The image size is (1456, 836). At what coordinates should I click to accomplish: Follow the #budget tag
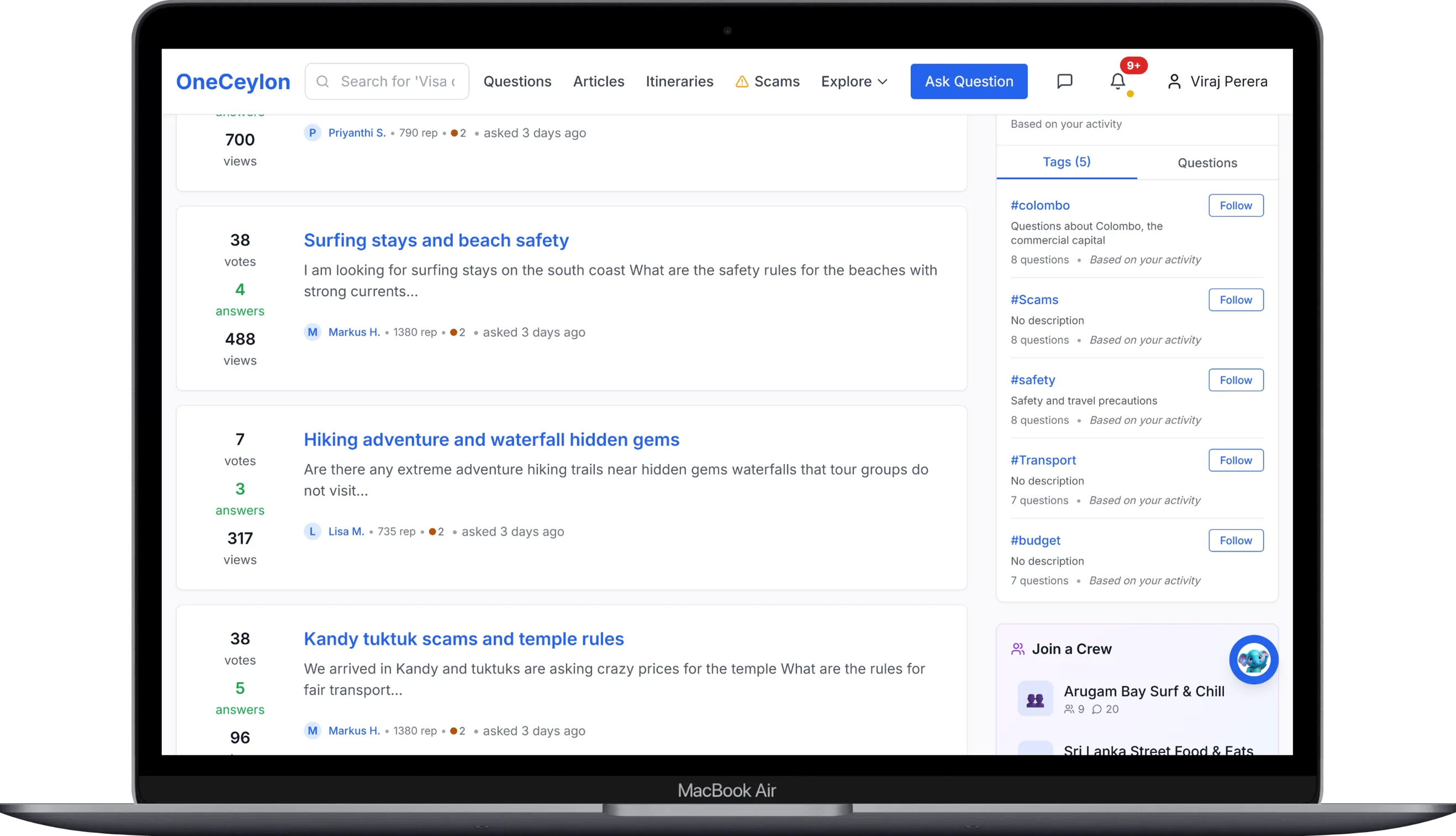(1236, 540)
